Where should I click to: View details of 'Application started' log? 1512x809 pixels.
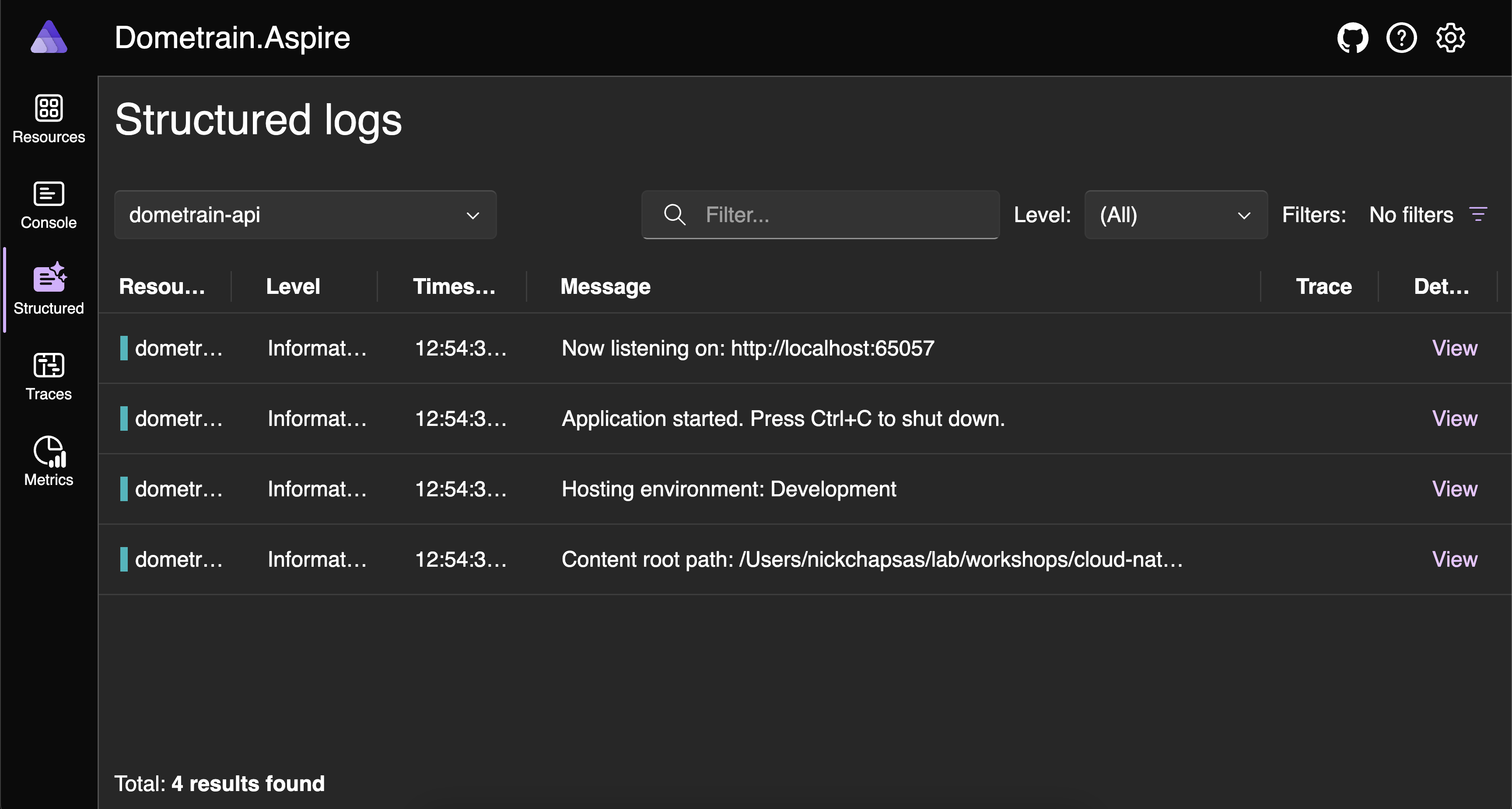[x=1454, y=418]
